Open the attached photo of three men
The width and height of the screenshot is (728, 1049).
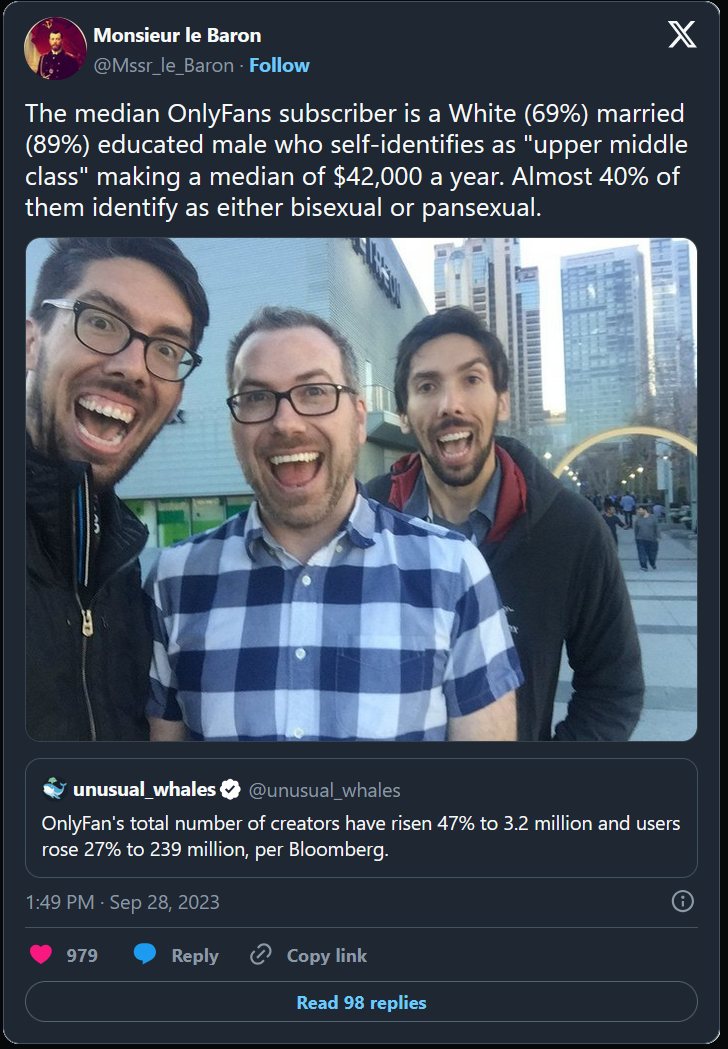click(361, 490)
